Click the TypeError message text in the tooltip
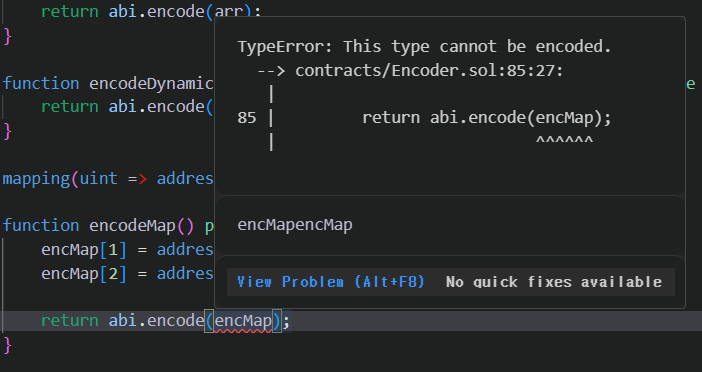Image resolution: width=702 pixels, height=372 pixels. [x=424, y=47]
